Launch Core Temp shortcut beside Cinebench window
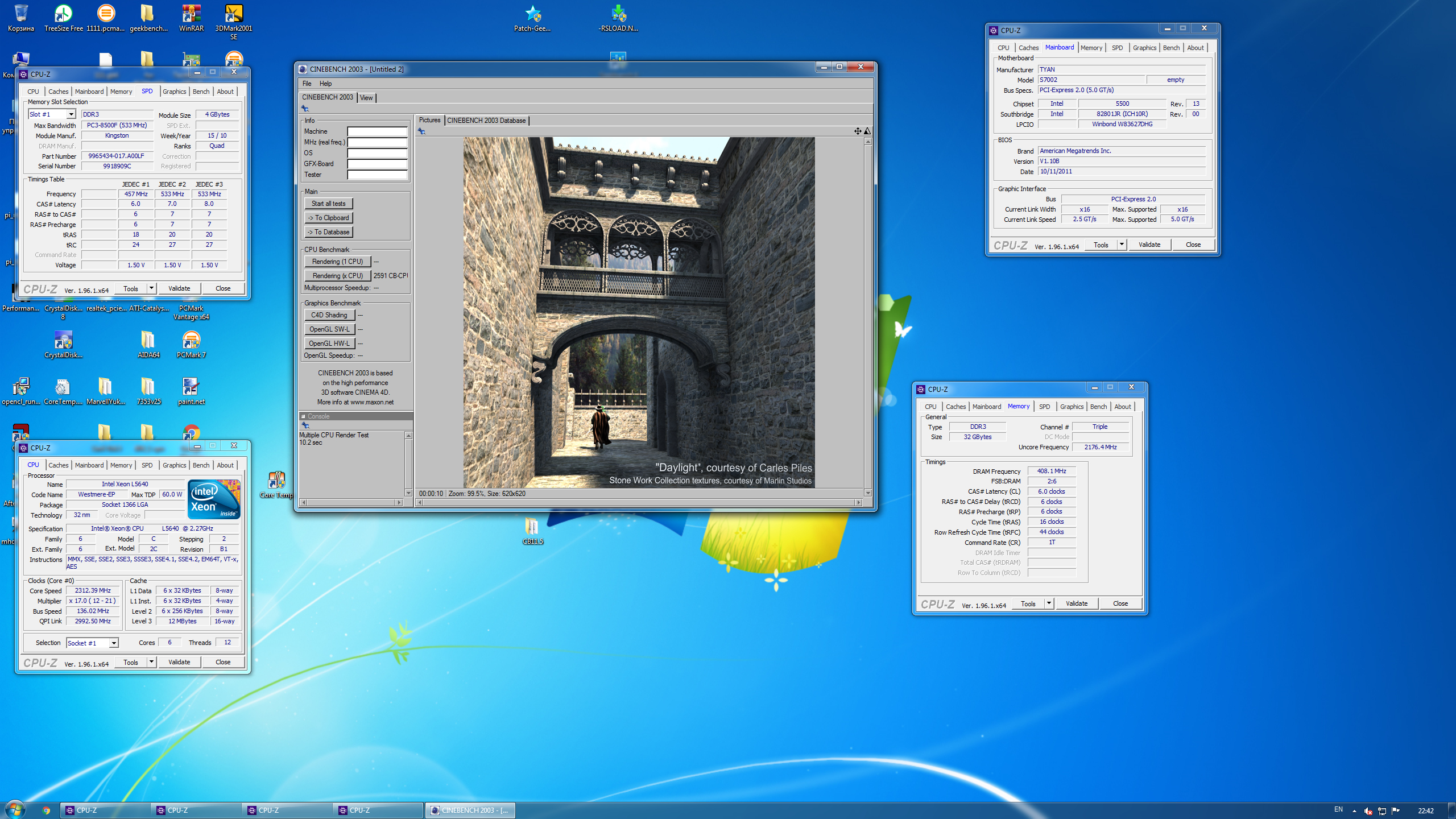1456x819 pixels. tap(276, 485)
